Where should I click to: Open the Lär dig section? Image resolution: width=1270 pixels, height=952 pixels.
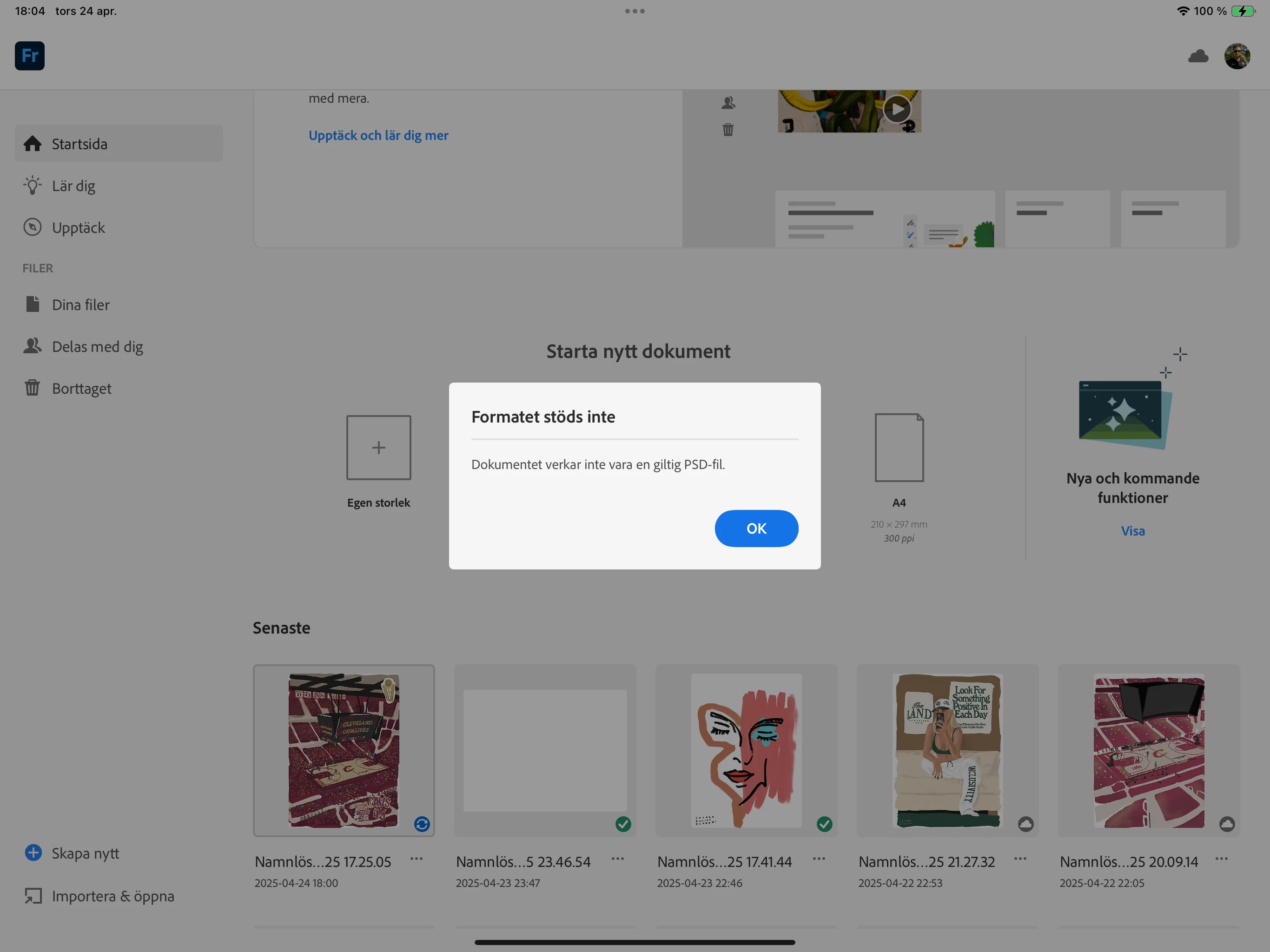[73, 185]
